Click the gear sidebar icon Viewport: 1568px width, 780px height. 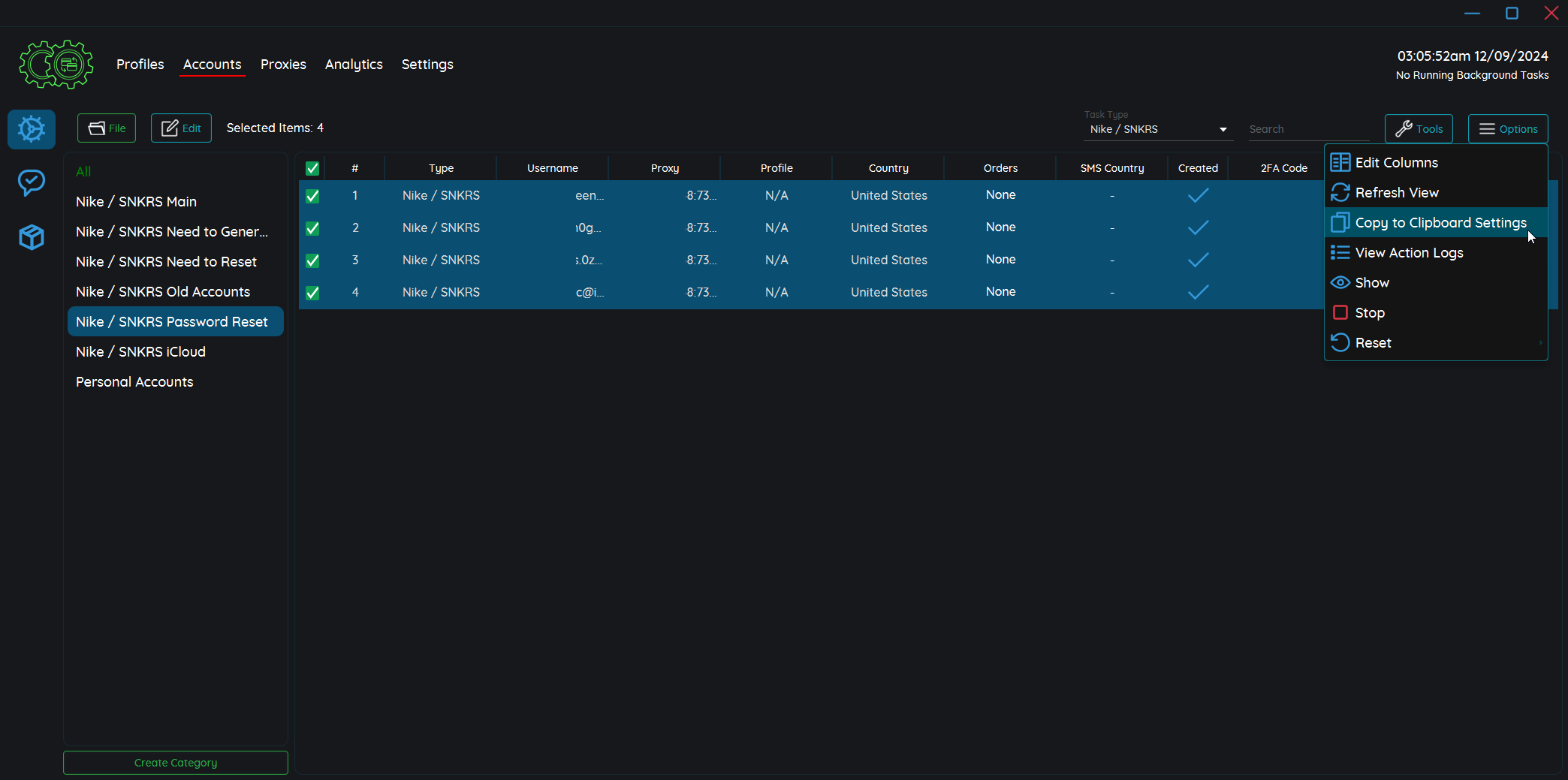[x=32, y=129]
